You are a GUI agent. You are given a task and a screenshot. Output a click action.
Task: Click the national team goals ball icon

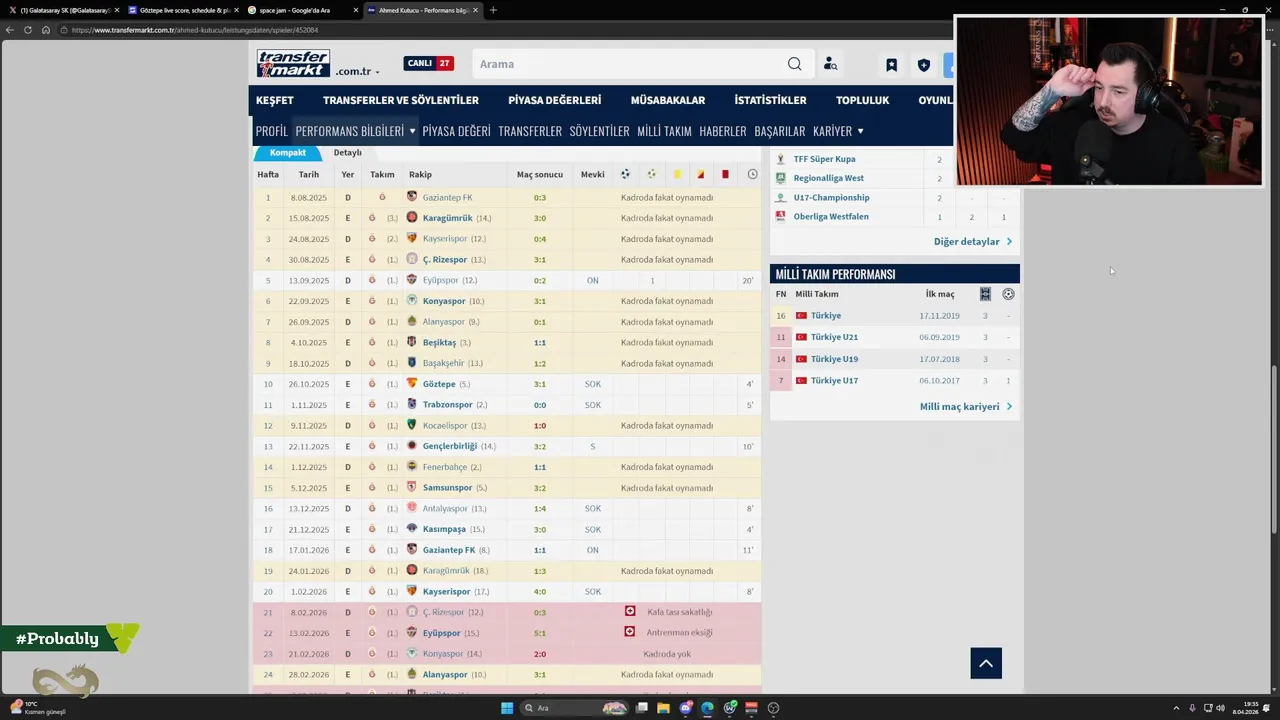(x=1008, y=294)
